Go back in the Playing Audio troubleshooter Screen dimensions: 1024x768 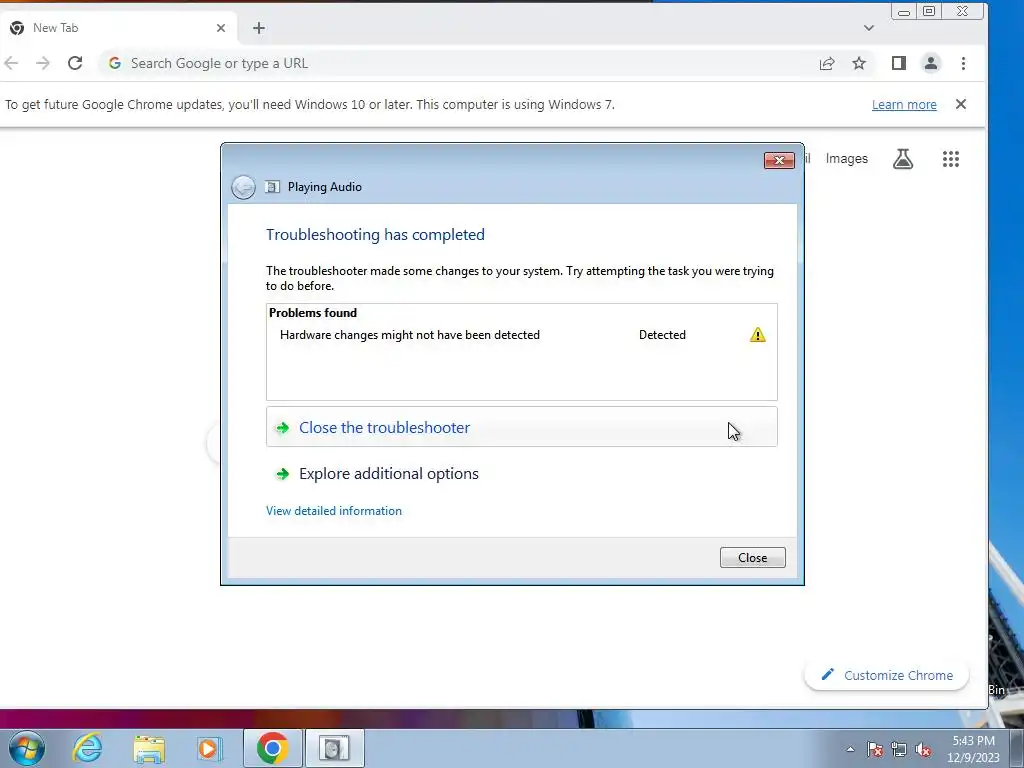coord(243,187)
